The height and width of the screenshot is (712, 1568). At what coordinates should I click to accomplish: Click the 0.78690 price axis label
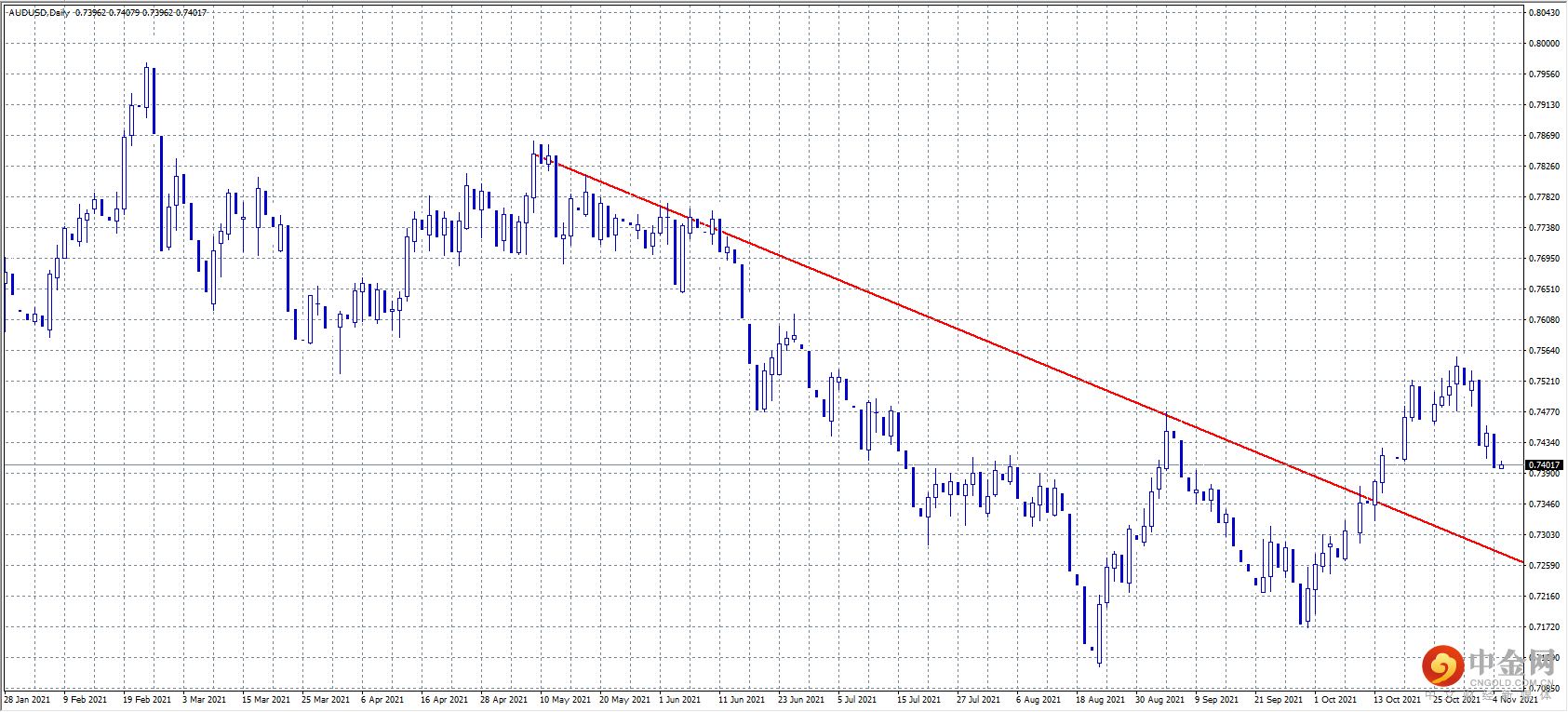pos(1545,136)
